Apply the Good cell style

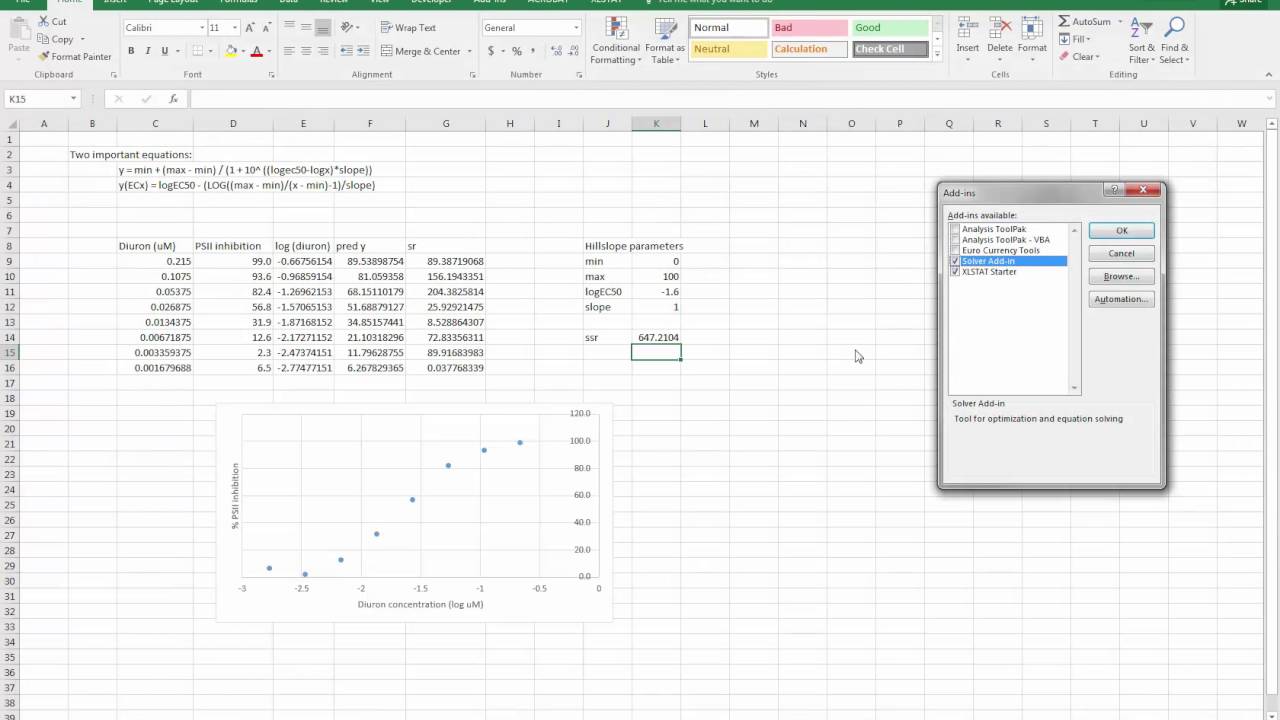(x=890, y=28)
